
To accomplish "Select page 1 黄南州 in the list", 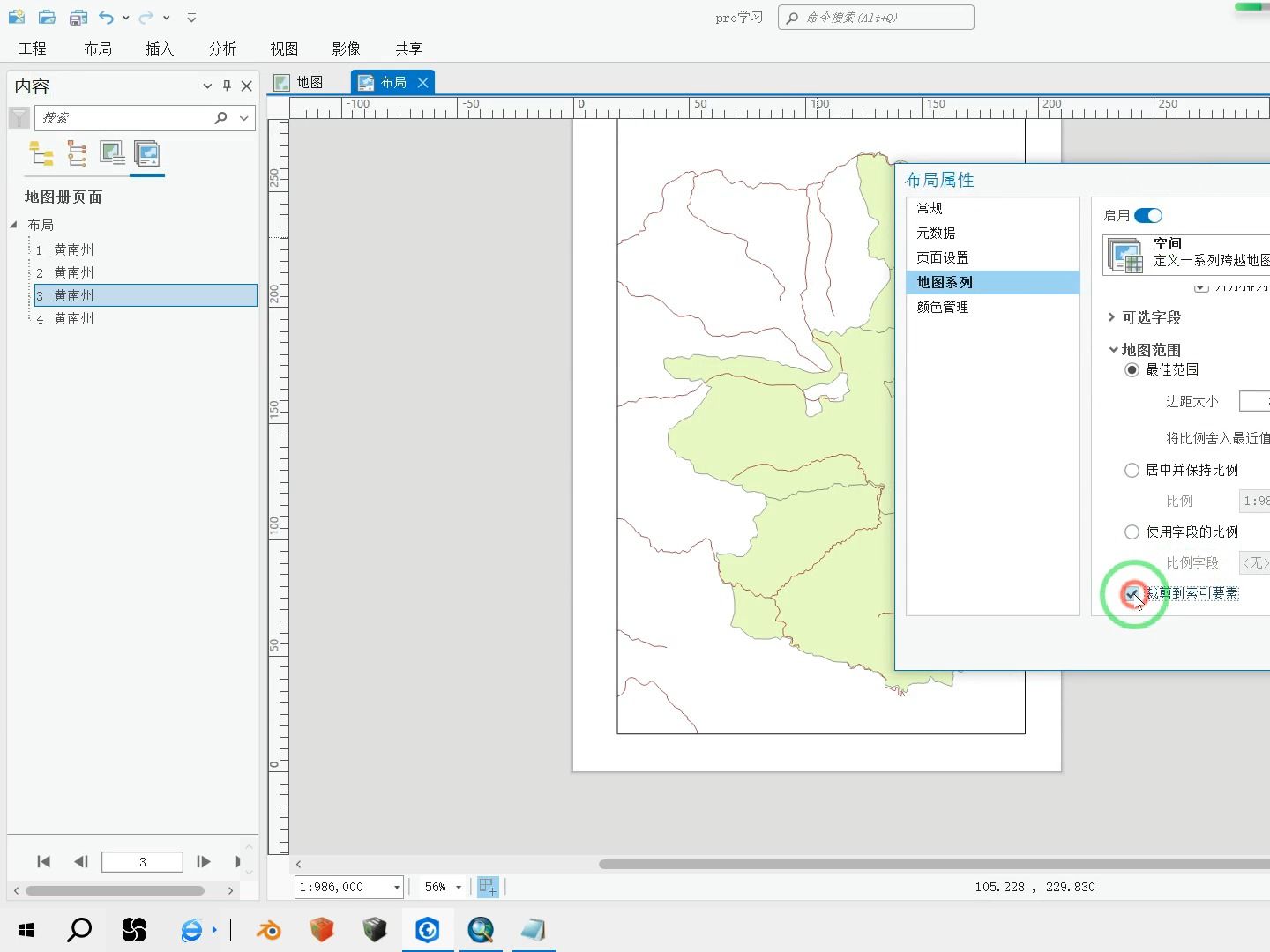I will (x=145, y=249).
